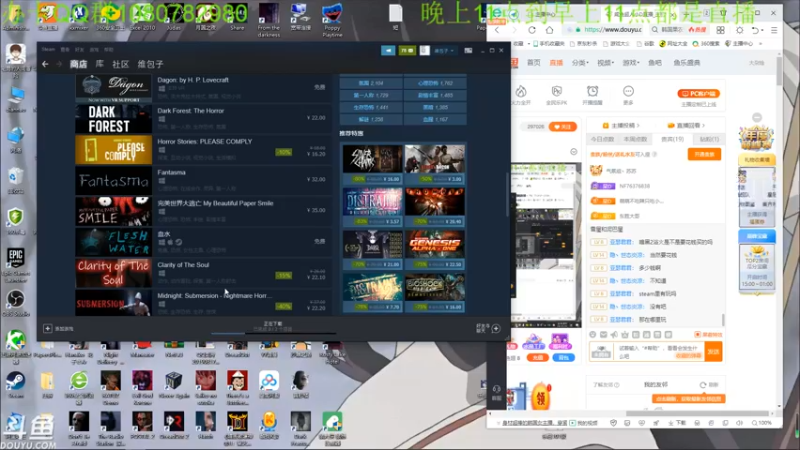Select the Douyu 首页 nav item

click(x=534, y=63)
